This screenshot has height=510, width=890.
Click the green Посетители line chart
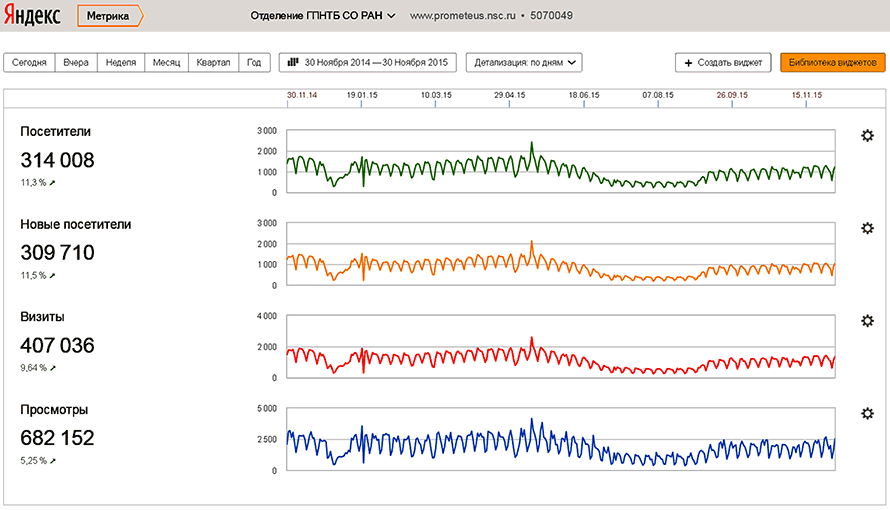coord(561,162)
